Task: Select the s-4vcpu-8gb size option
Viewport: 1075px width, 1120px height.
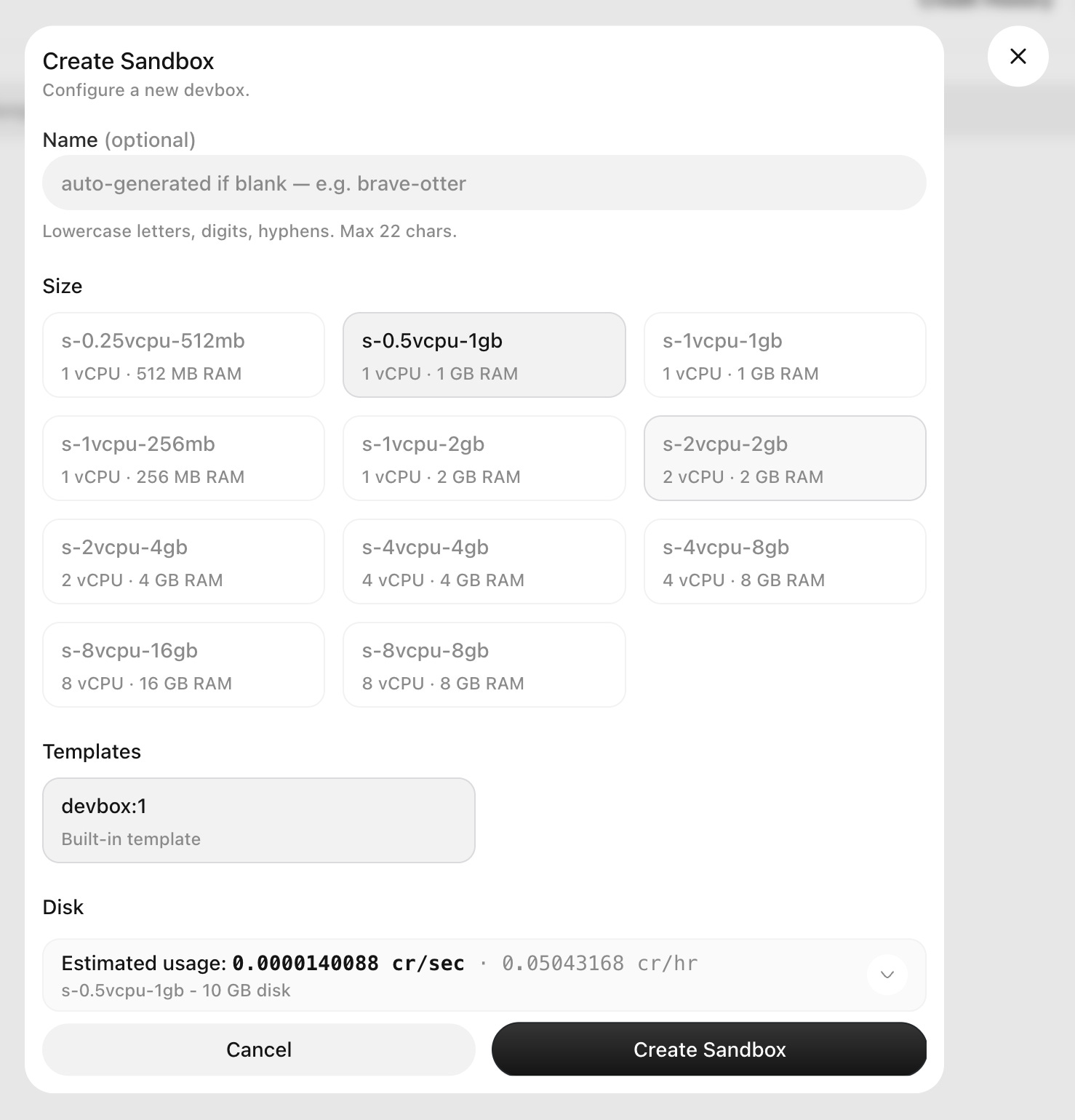Action: [x=785, y=561]
